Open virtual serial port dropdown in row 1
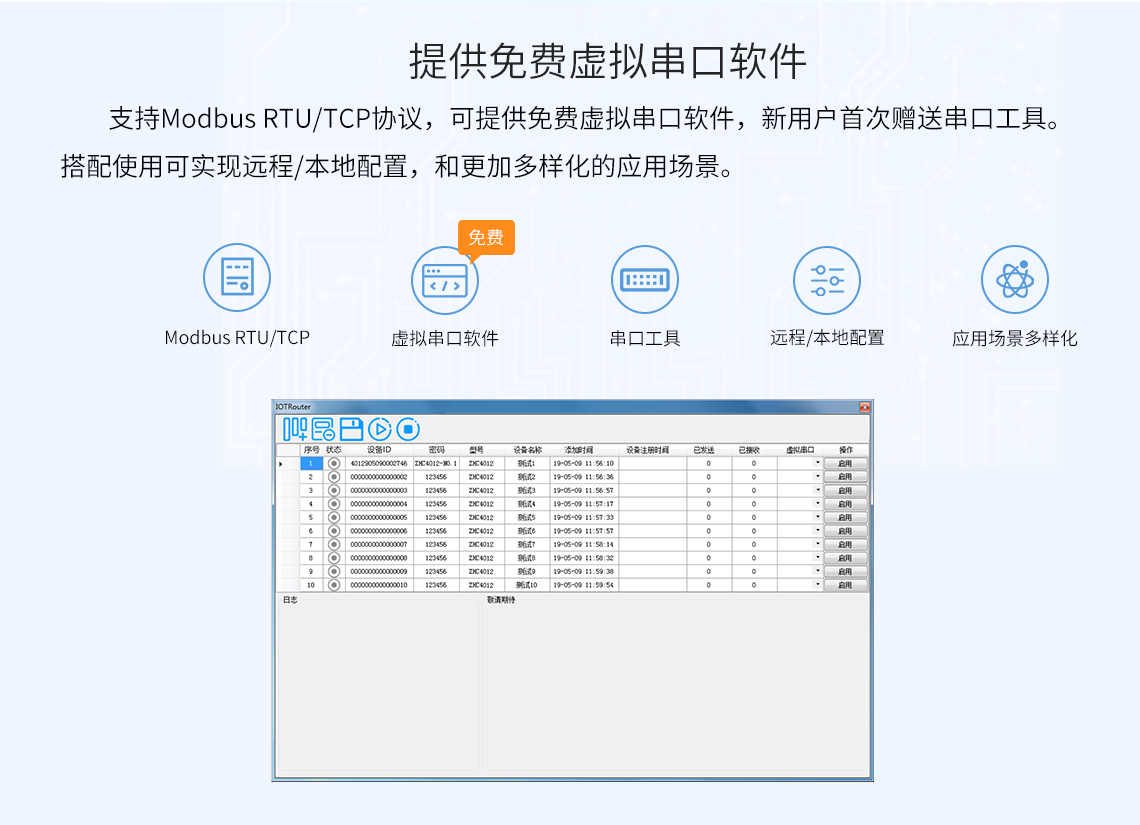 click(817, 464)
